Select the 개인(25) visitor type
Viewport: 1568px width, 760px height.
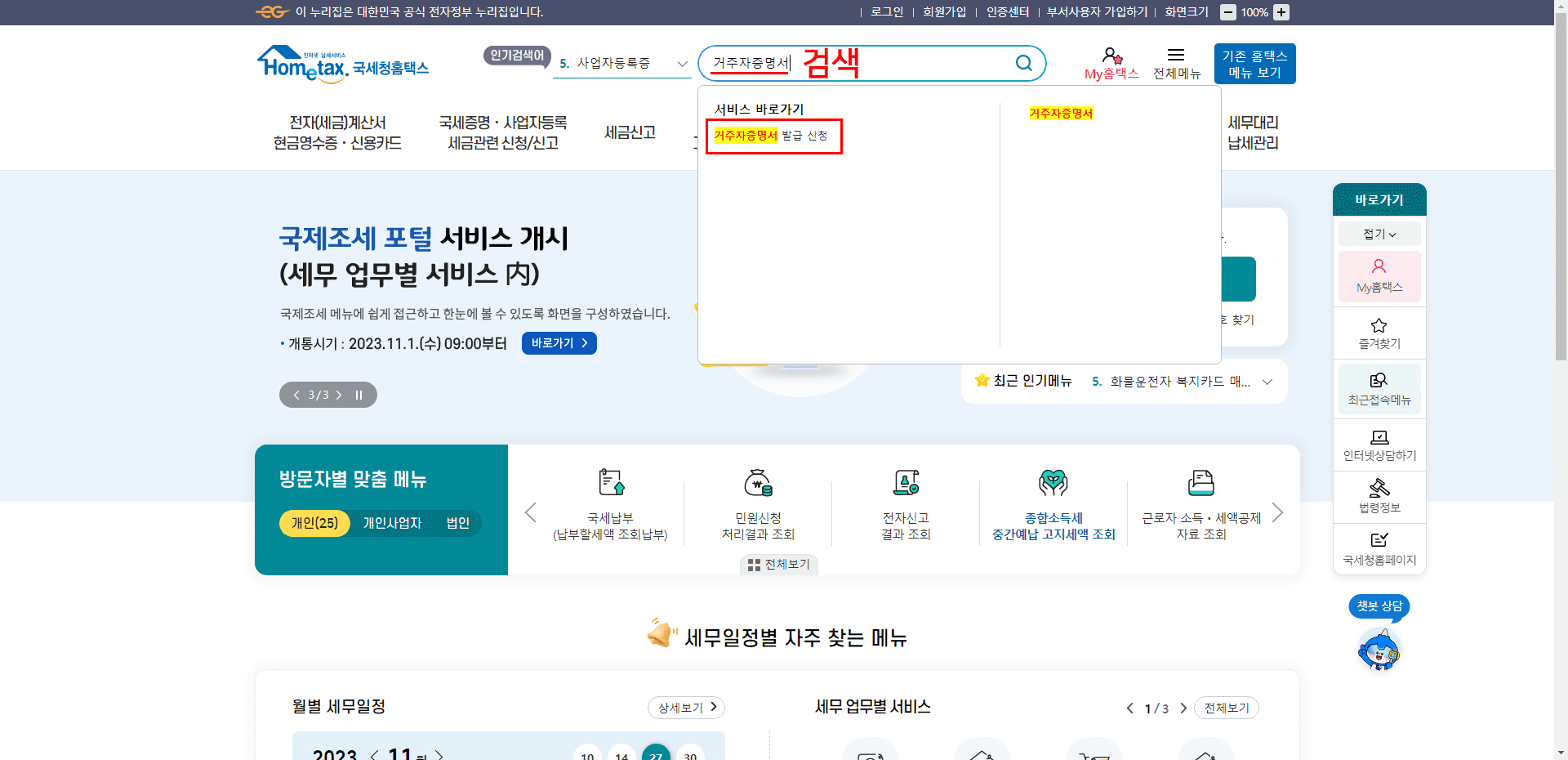(x=314, y=523)
